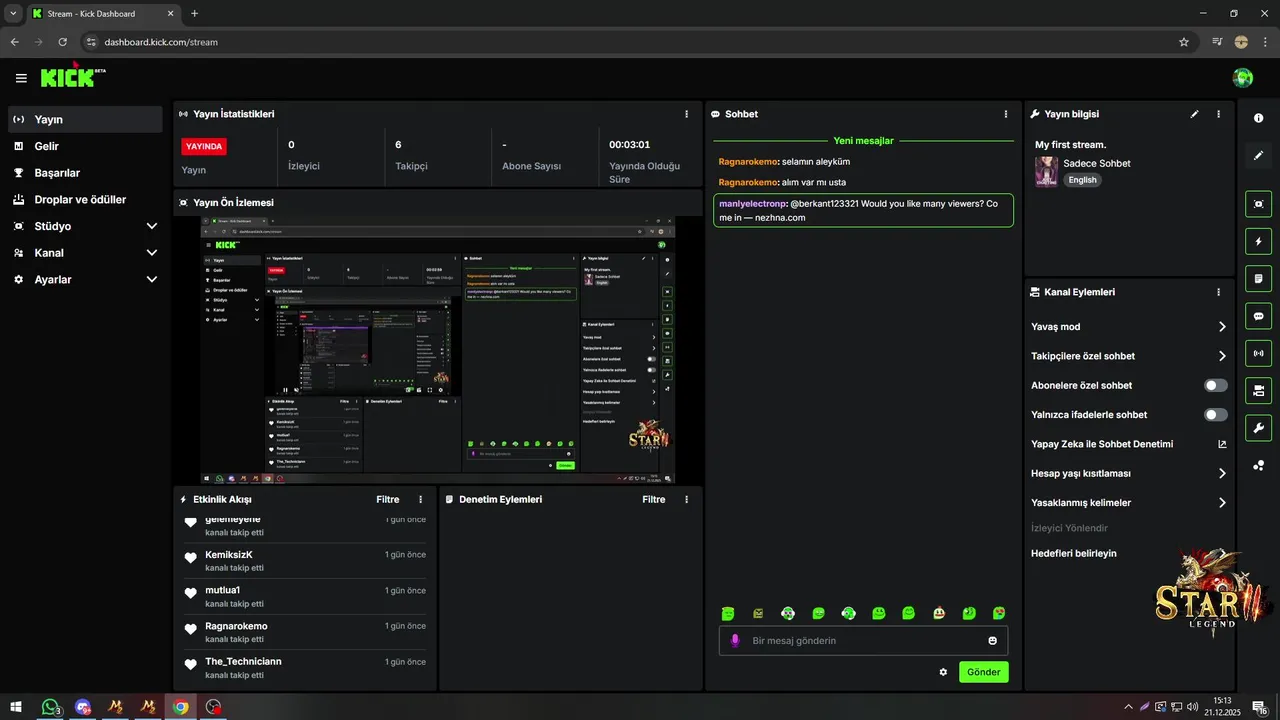
Task: Open Droplar ve ödüller in the sidebar
Action: (x=85, y=199)
